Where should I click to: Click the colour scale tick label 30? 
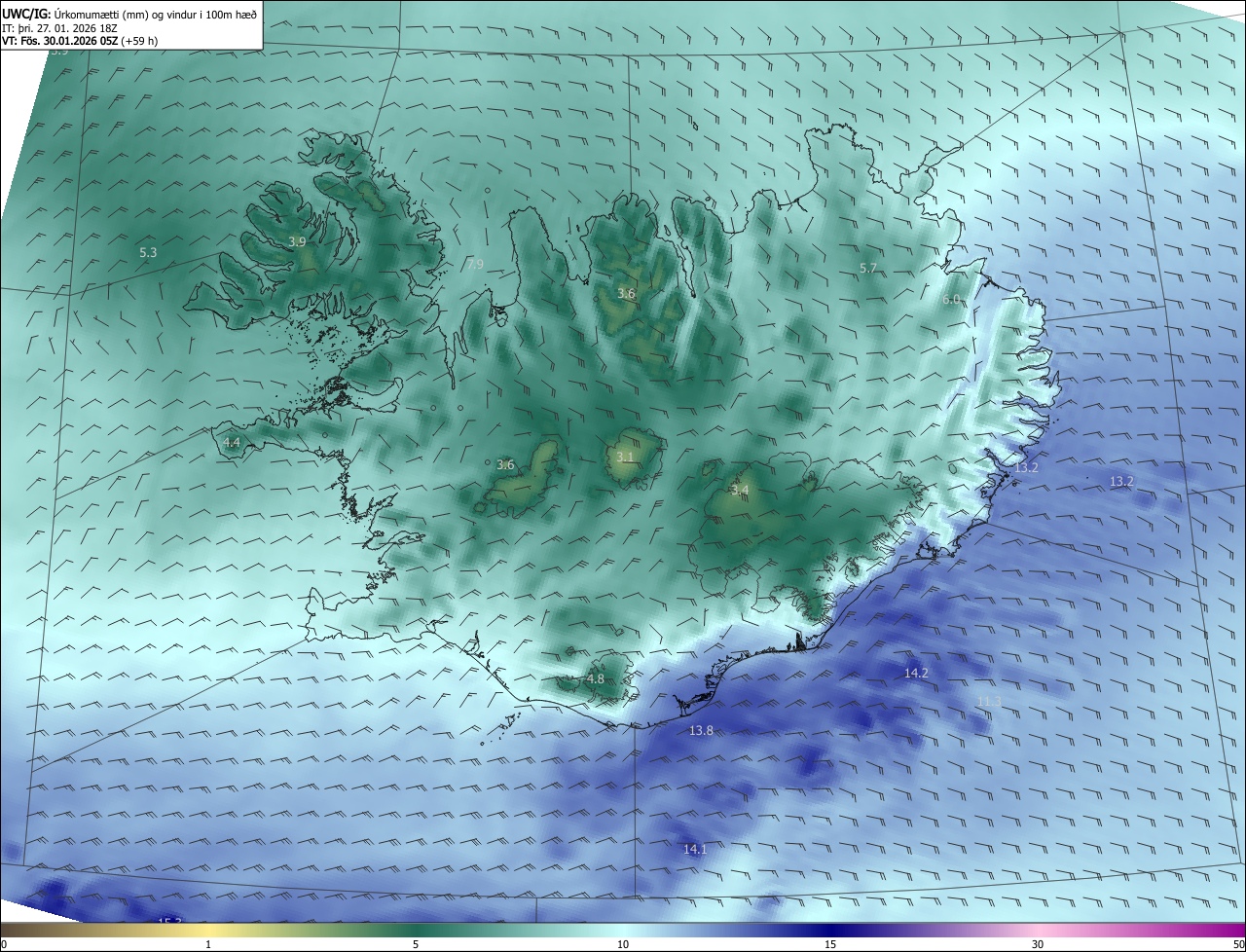(x=1038, y=944)
